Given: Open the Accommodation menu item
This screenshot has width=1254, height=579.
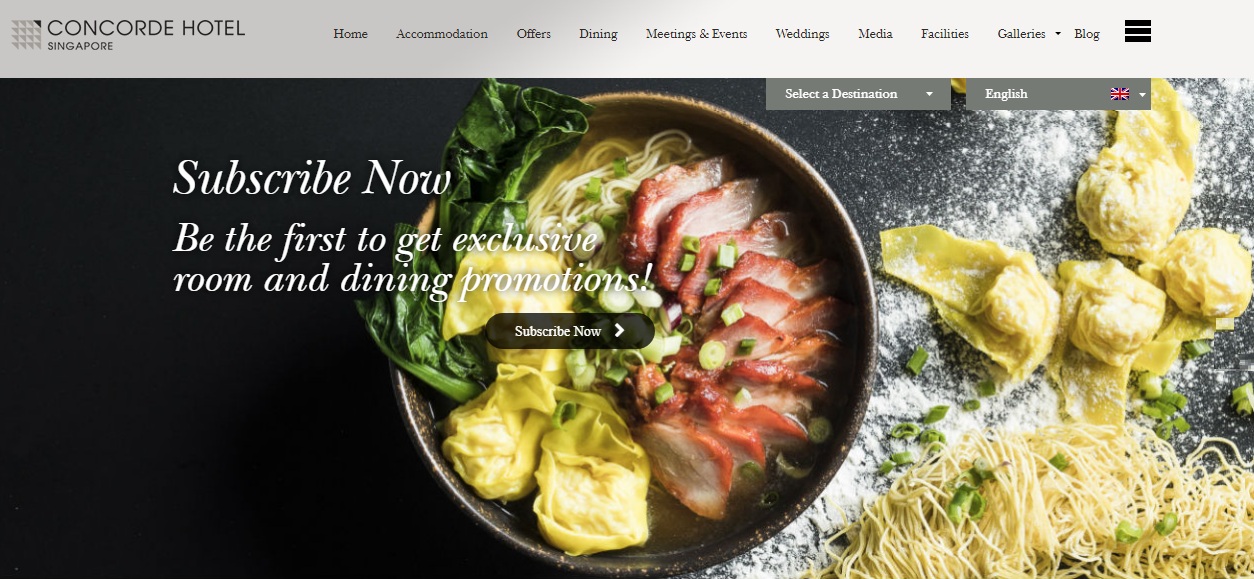Looking at the screenshot, I should point(442,34).
